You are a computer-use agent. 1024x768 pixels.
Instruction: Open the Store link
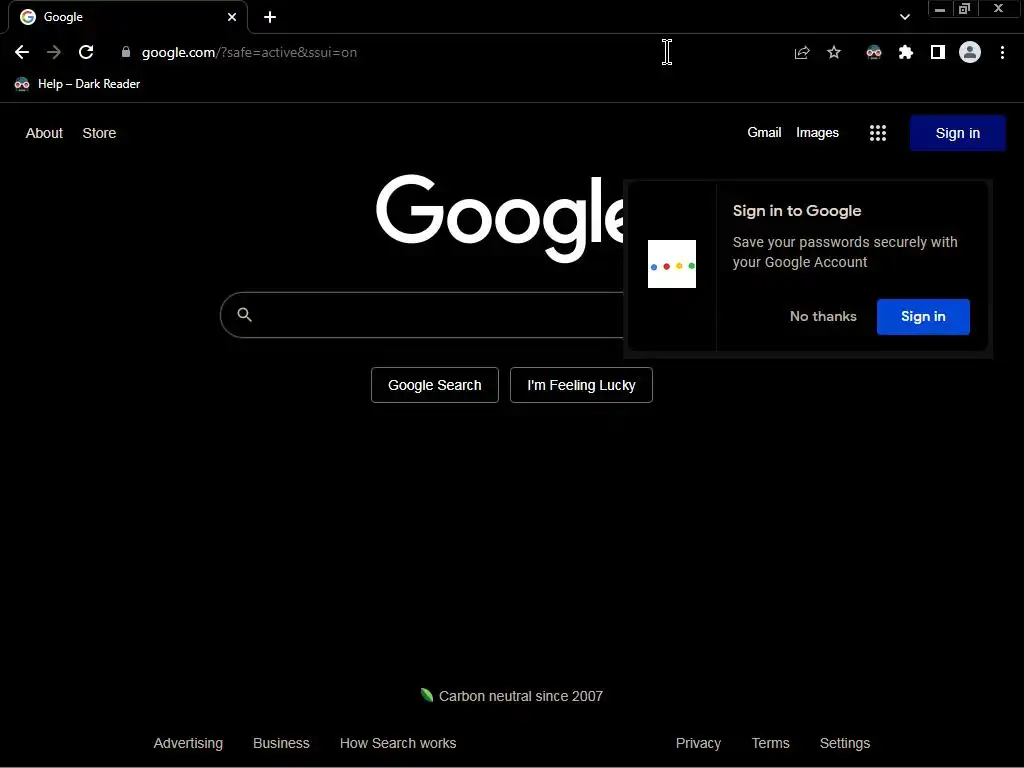[x=99, y=133]
